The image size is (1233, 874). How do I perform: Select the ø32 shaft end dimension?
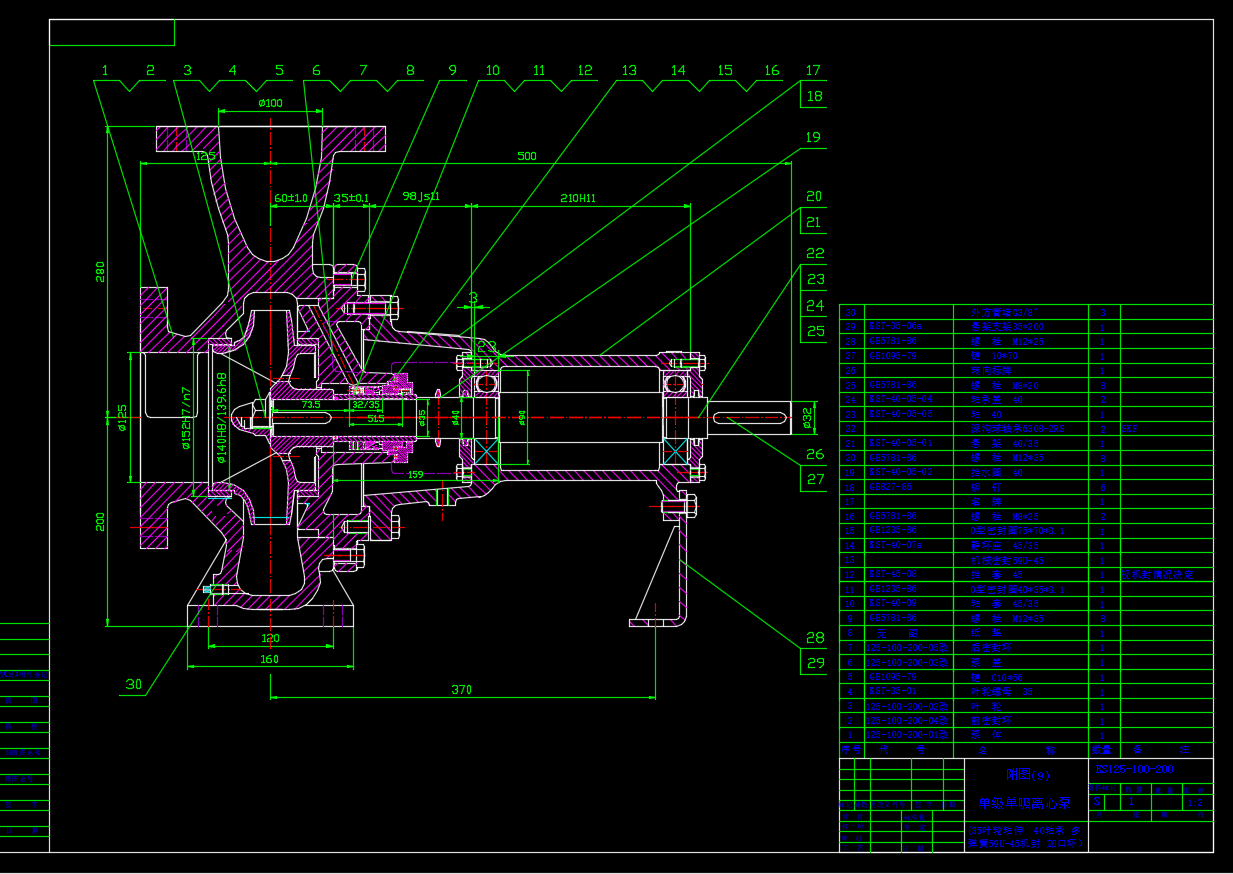point(807,418)
